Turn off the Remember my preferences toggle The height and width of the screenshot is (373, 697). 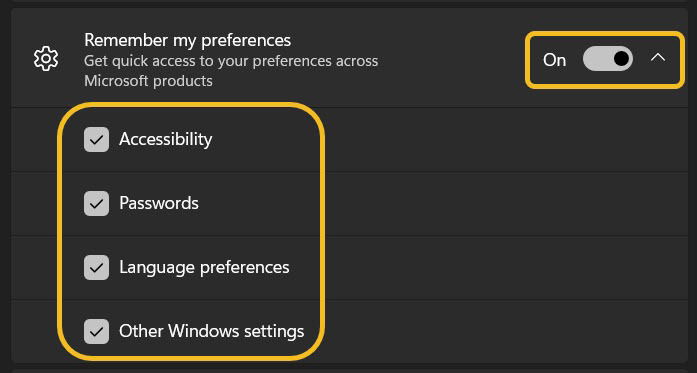608,59
